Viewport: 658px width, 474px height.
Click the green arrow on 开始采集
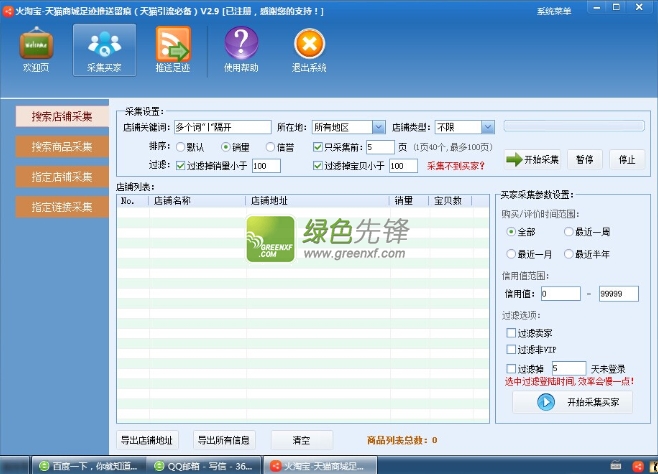514,159
